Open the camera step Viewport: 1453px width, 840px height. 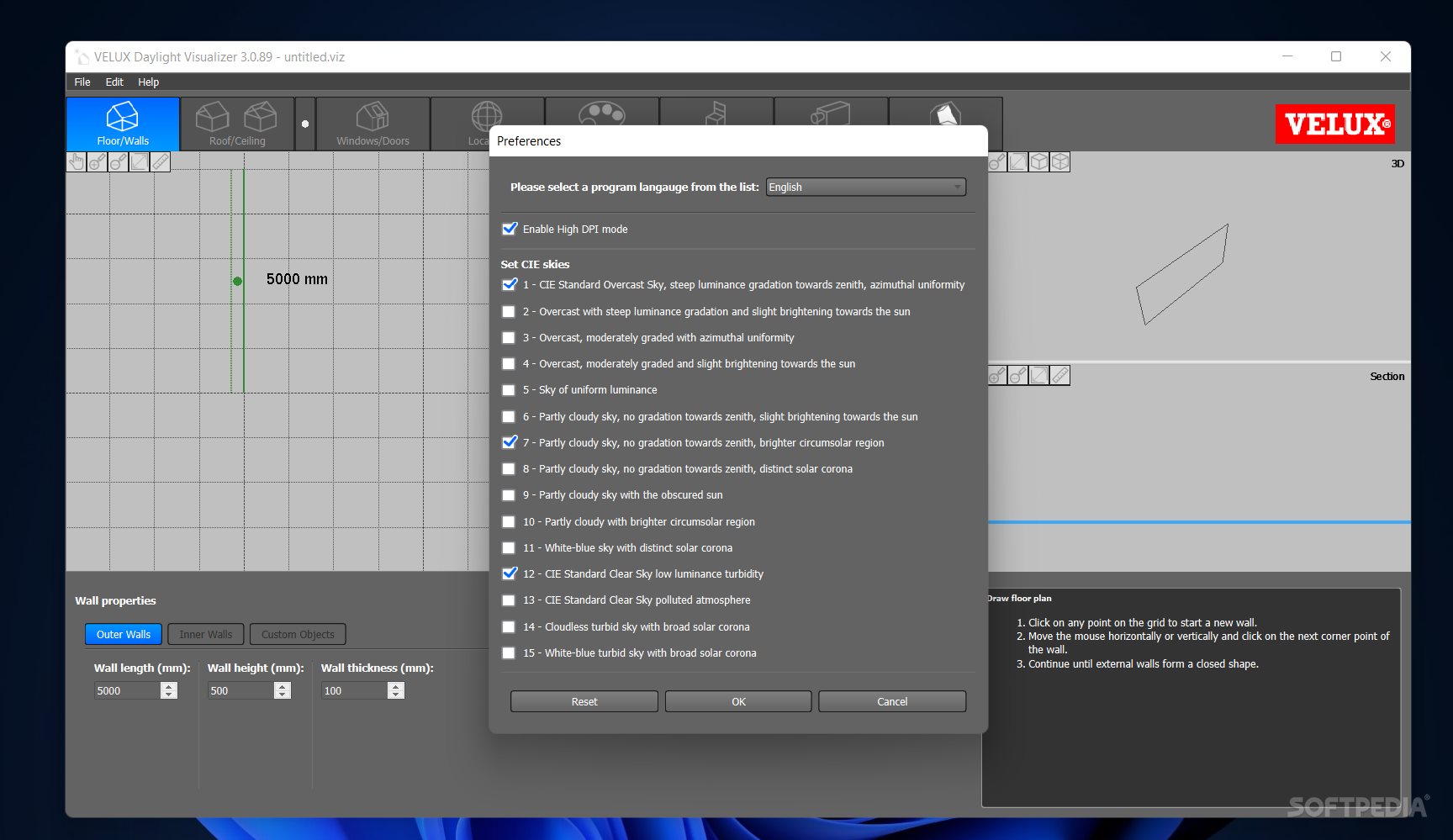click(x=831, y=113)
